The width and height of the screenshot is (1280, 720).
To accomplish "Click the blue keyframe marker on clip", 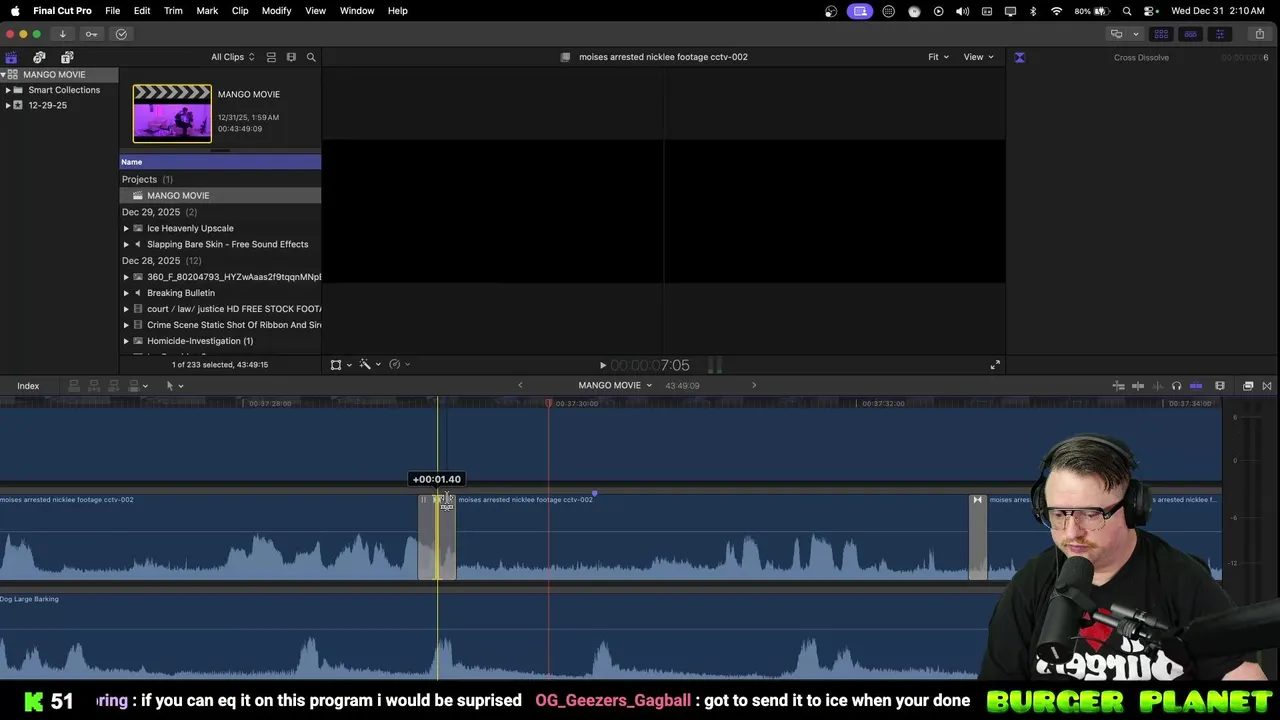I will [594, 494].
